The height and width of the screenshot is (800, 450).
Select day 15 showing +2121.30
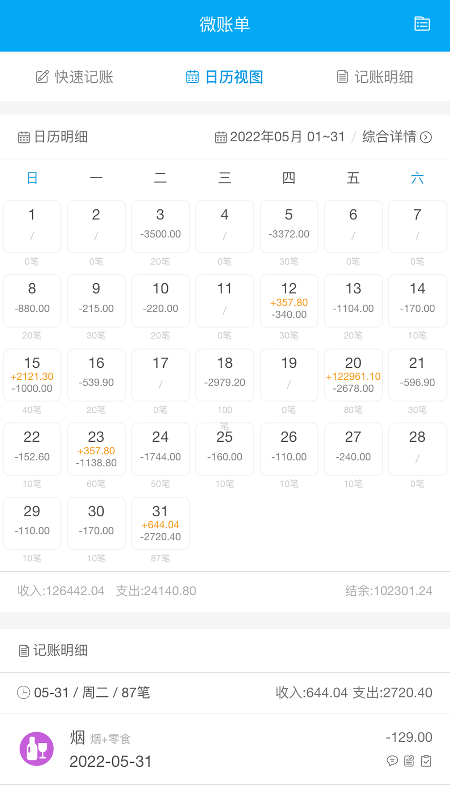click(x=32, y=375)
